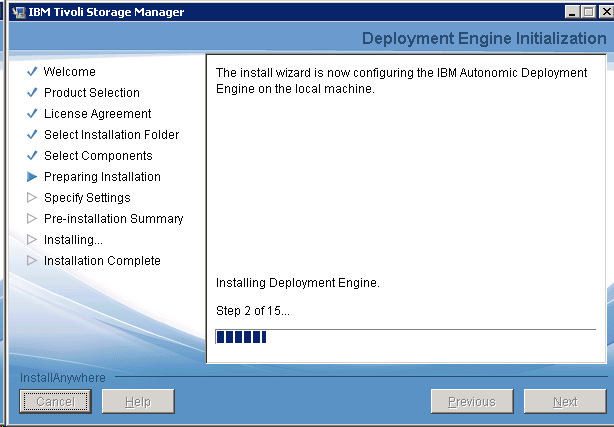Go back with the Previous button

[x=471, y=402]
